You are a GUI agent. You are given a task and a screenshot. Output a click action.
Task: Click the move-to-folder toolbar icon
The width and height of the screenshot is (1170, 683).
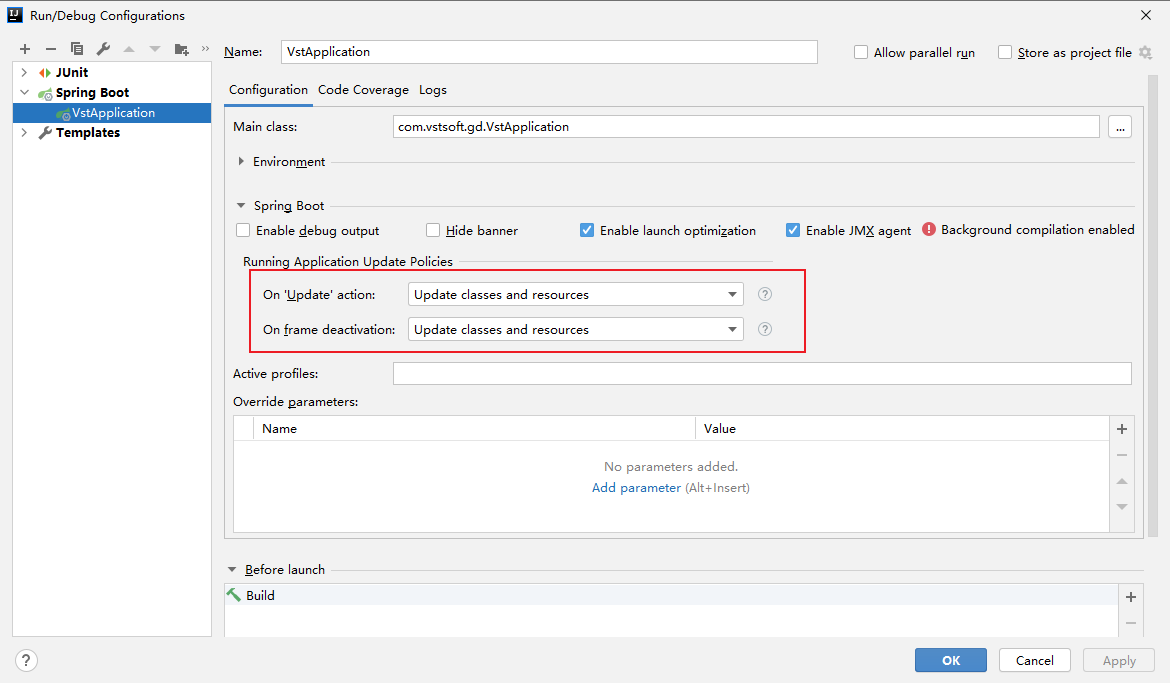181,49
